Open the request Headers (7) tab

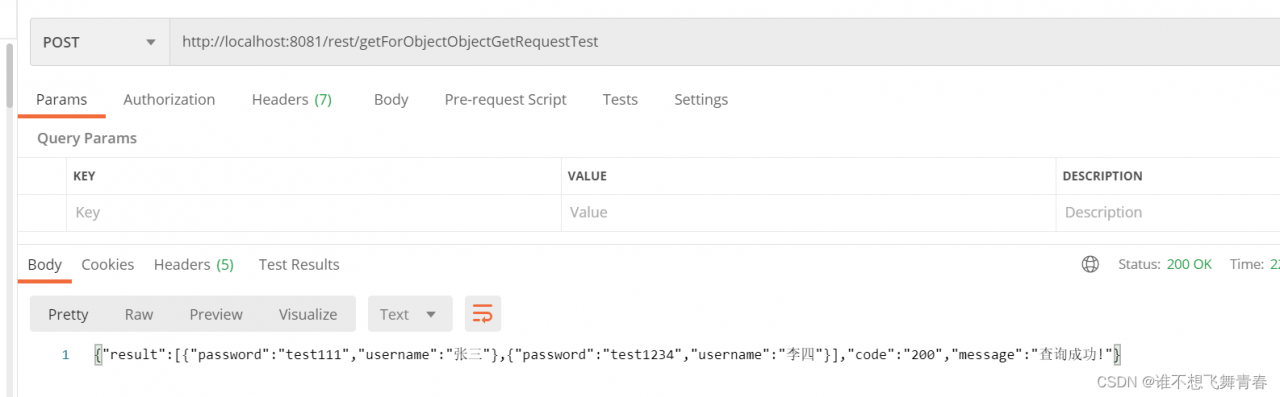pos(292,99)
